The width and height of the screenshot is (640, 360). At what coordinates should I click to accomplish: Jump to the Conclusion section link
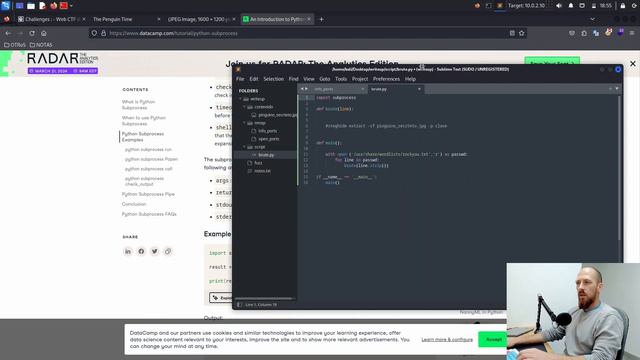(134, 204)
